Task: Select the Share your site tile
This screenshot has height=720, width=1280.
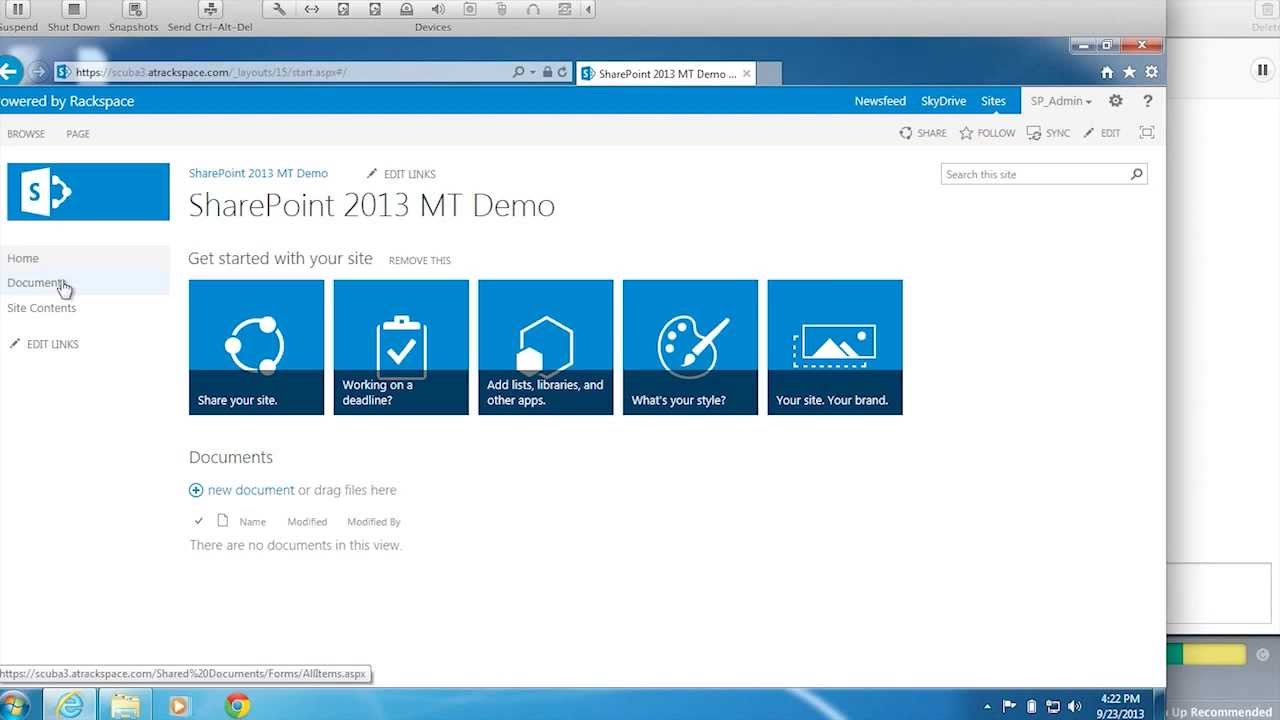Action: click(256, 346)
